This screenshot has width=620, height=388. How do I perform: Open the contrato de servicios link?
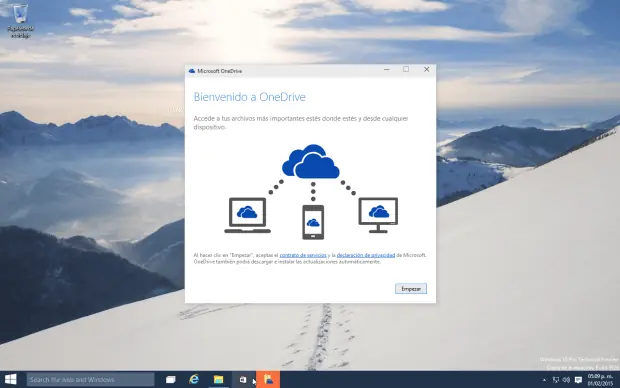point(303,255)
